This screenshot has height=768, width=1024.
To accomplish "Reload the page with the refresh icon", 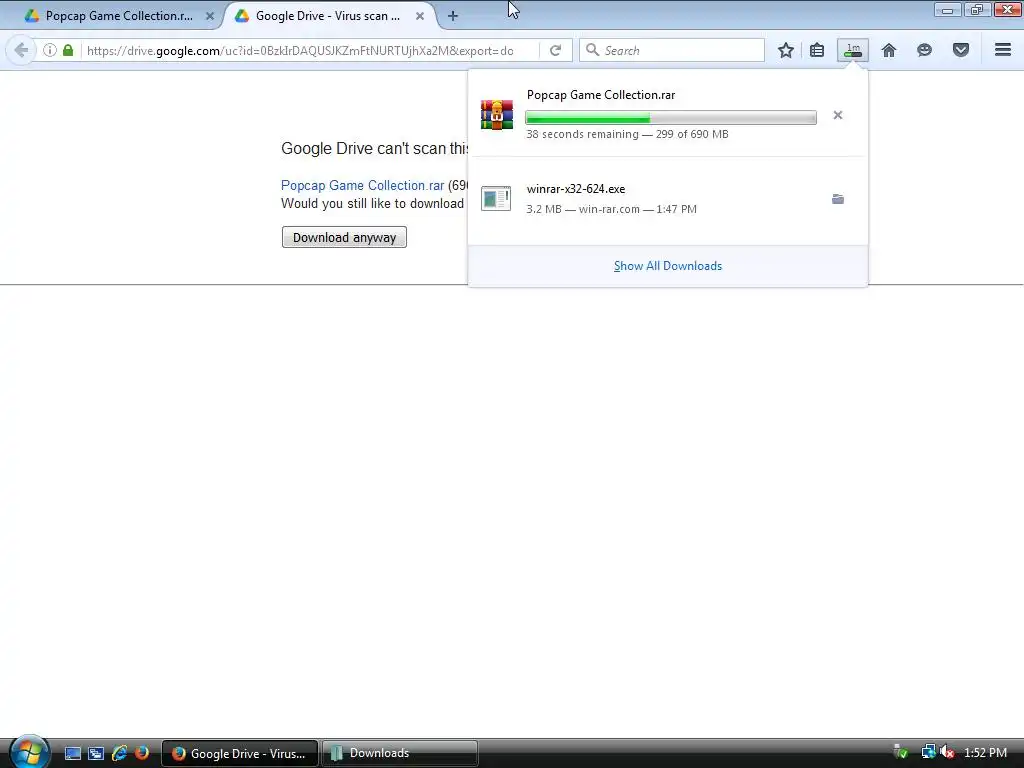I will pos(555,50).
